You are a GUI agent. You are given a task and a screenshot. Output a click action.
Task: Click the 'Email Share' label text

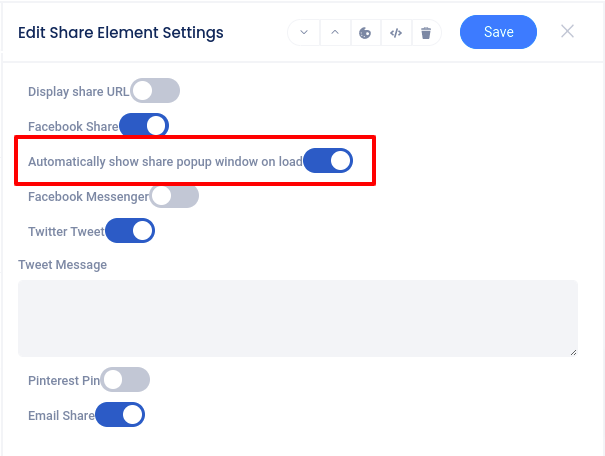tap(61, 415)
